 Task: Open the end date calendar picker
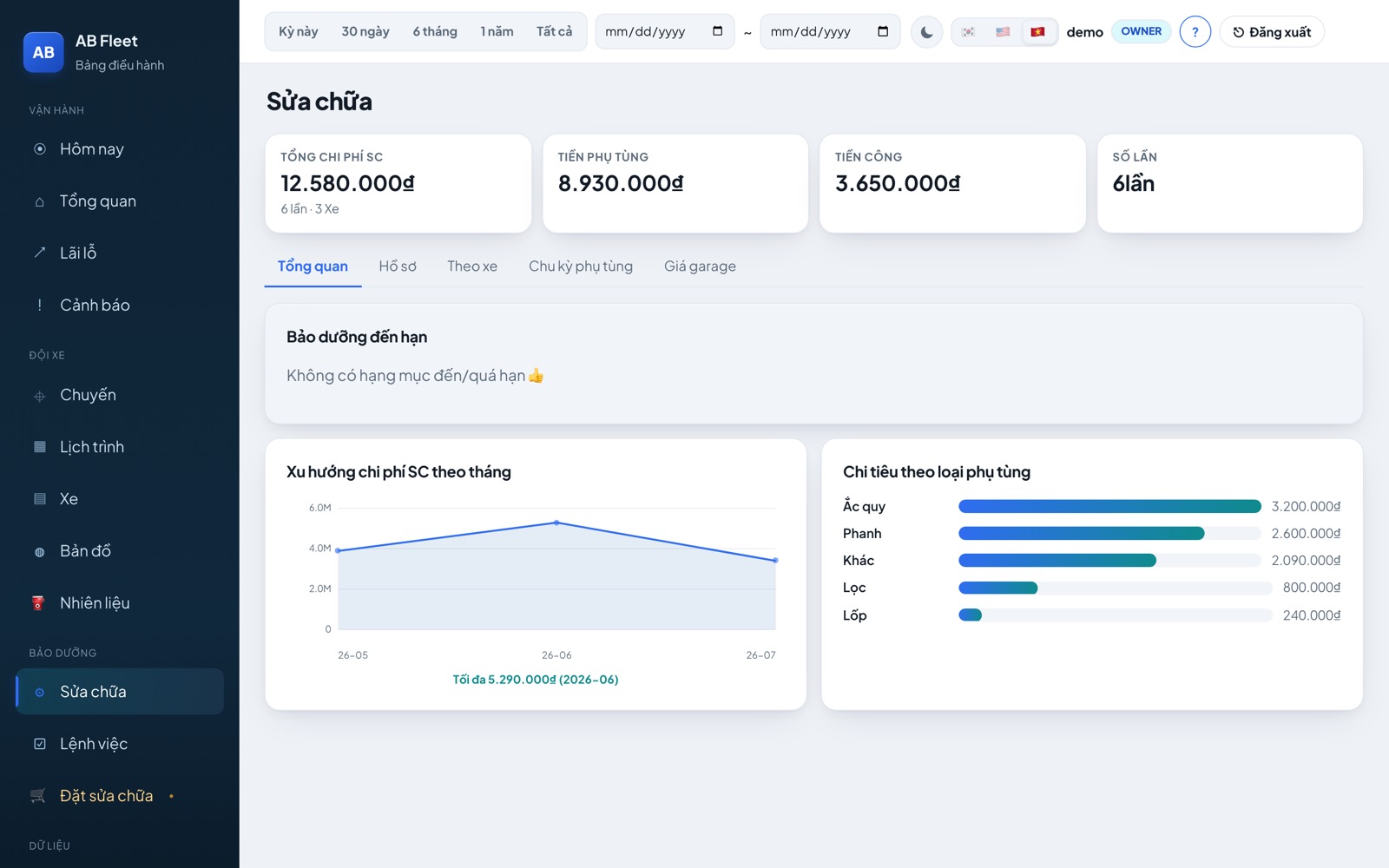click(883, 31)
